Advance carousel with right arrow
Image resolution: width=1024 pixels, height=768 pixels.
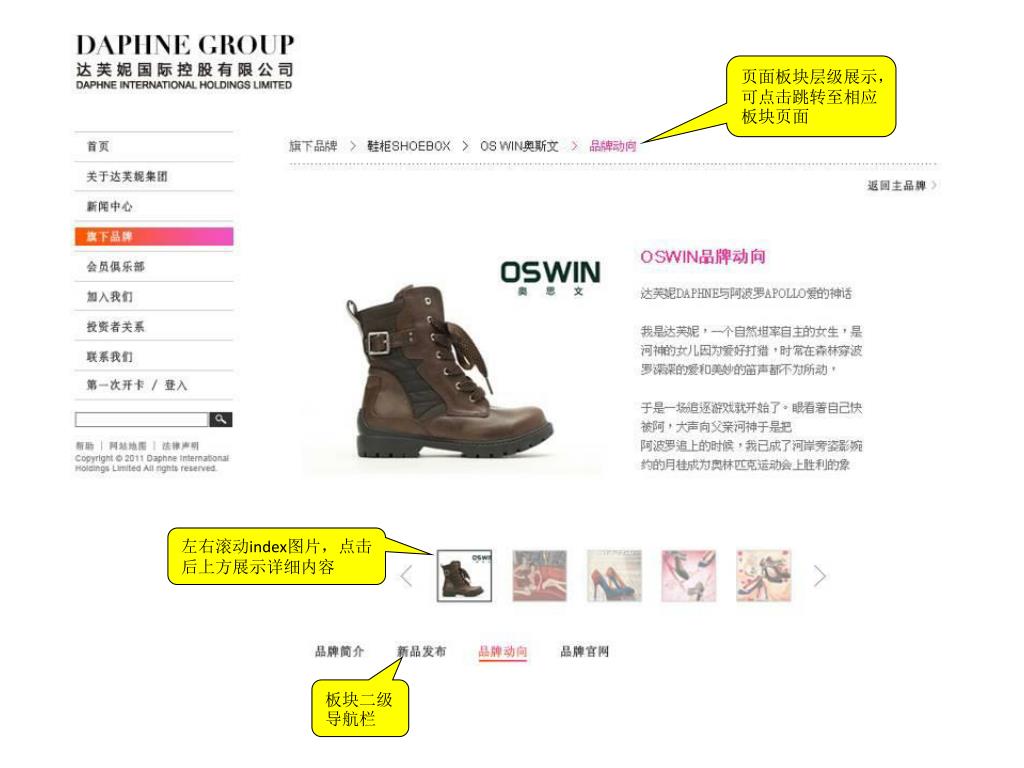pyautogui.click(x=820, y=576)
